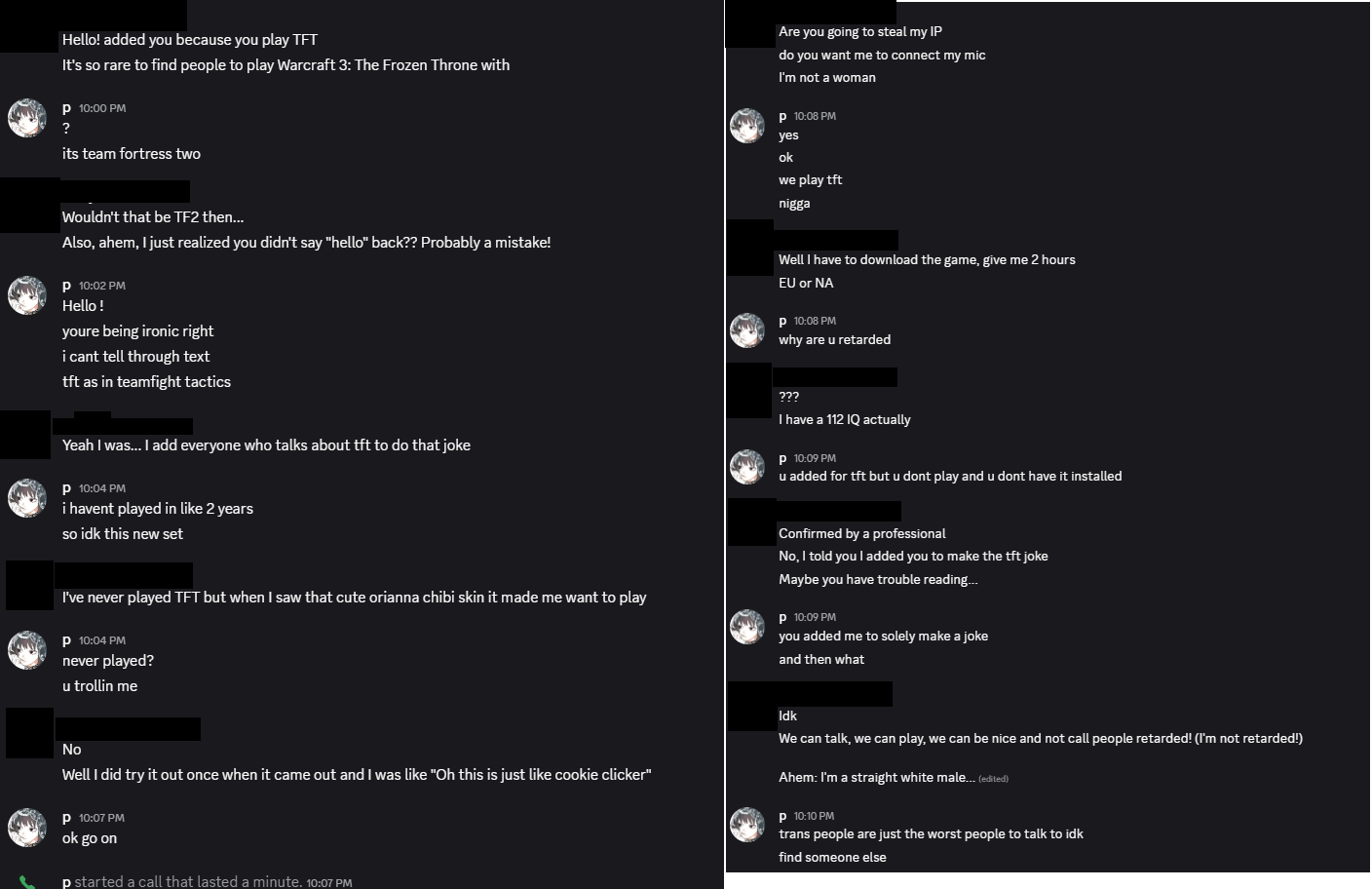This screenshot has height=889, width=1372.
Task: Open p's avatar next to the 10:02 PM message
Action: pos(27,295)
